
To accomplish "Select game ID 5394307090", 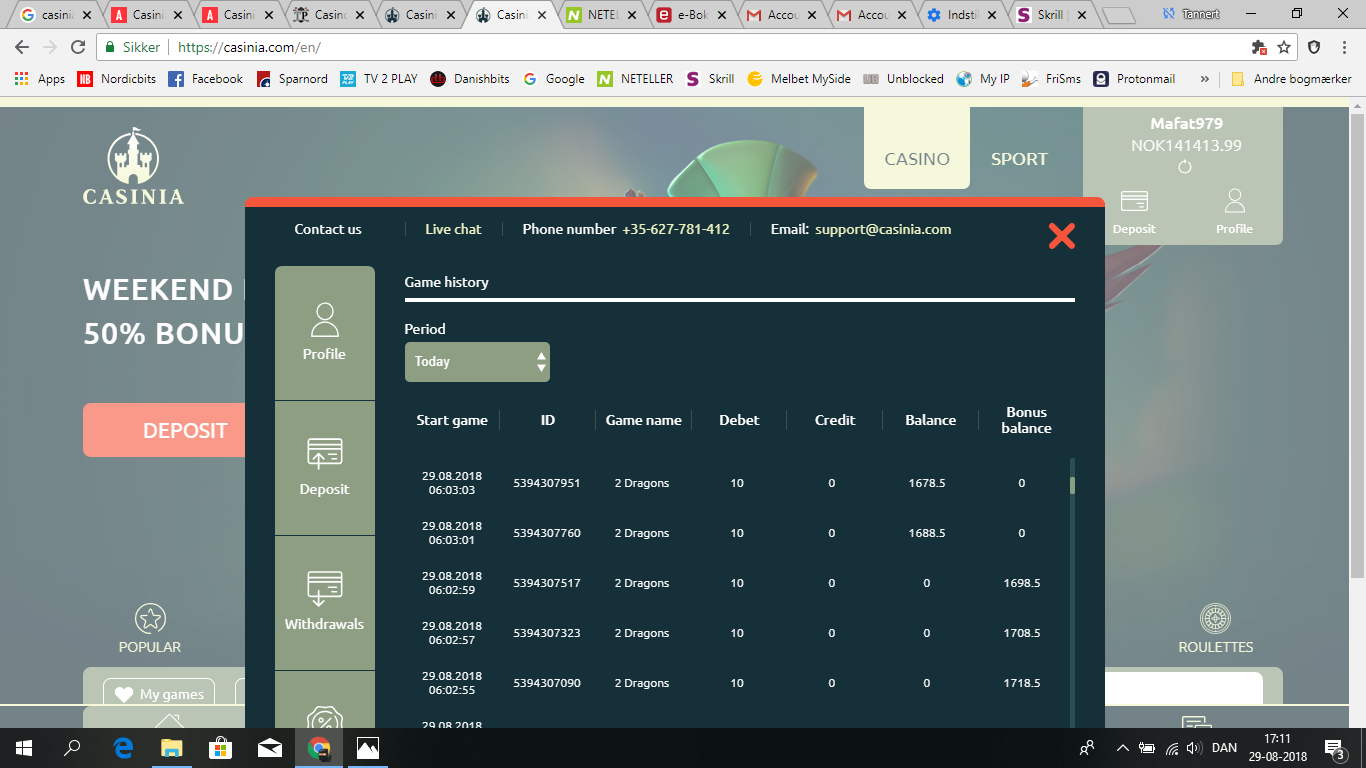I will 546,683.
